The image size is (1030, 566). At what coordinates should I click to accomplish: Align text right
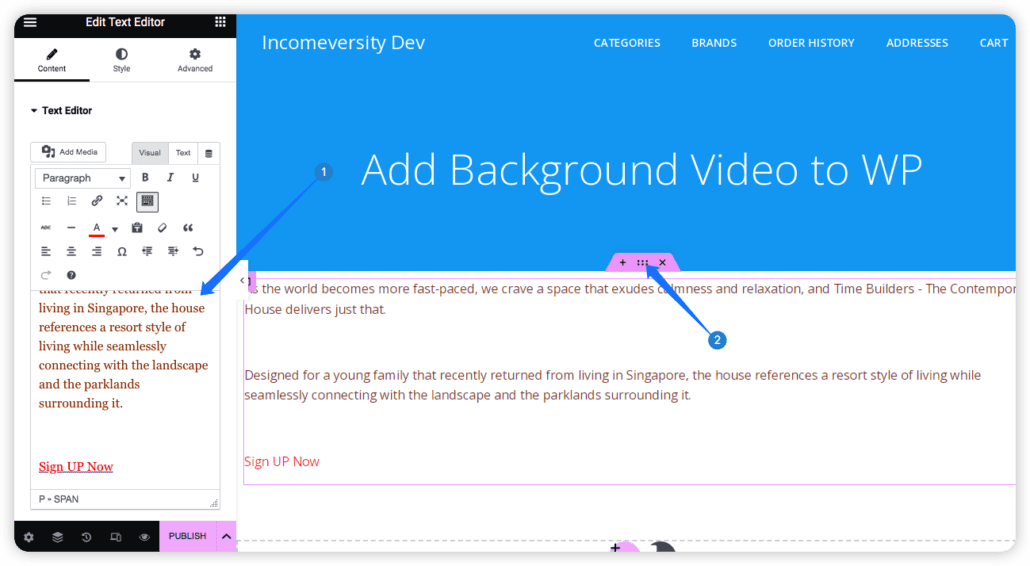click(97, 251)
